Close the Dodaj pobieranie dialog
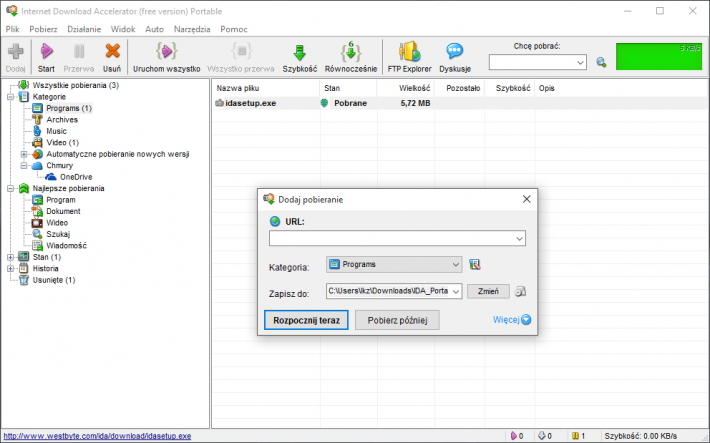The height and width of the screenshot is (443, 710). [526, 199]
